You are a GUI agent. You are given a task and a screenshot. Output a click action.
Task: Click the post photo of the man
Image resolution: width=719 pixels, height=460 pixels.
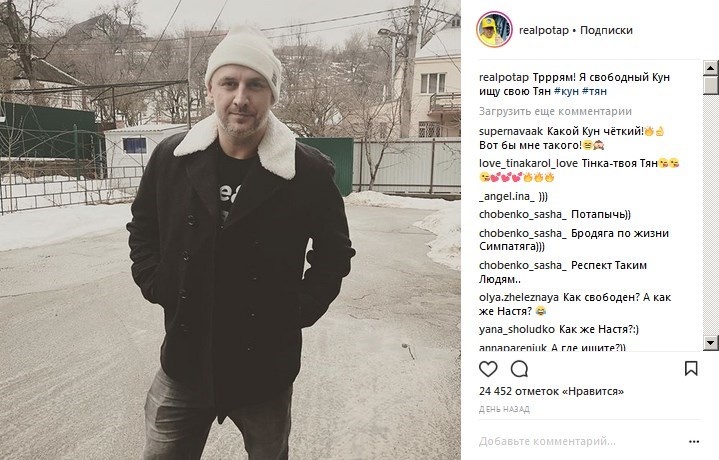pos(230,230)
